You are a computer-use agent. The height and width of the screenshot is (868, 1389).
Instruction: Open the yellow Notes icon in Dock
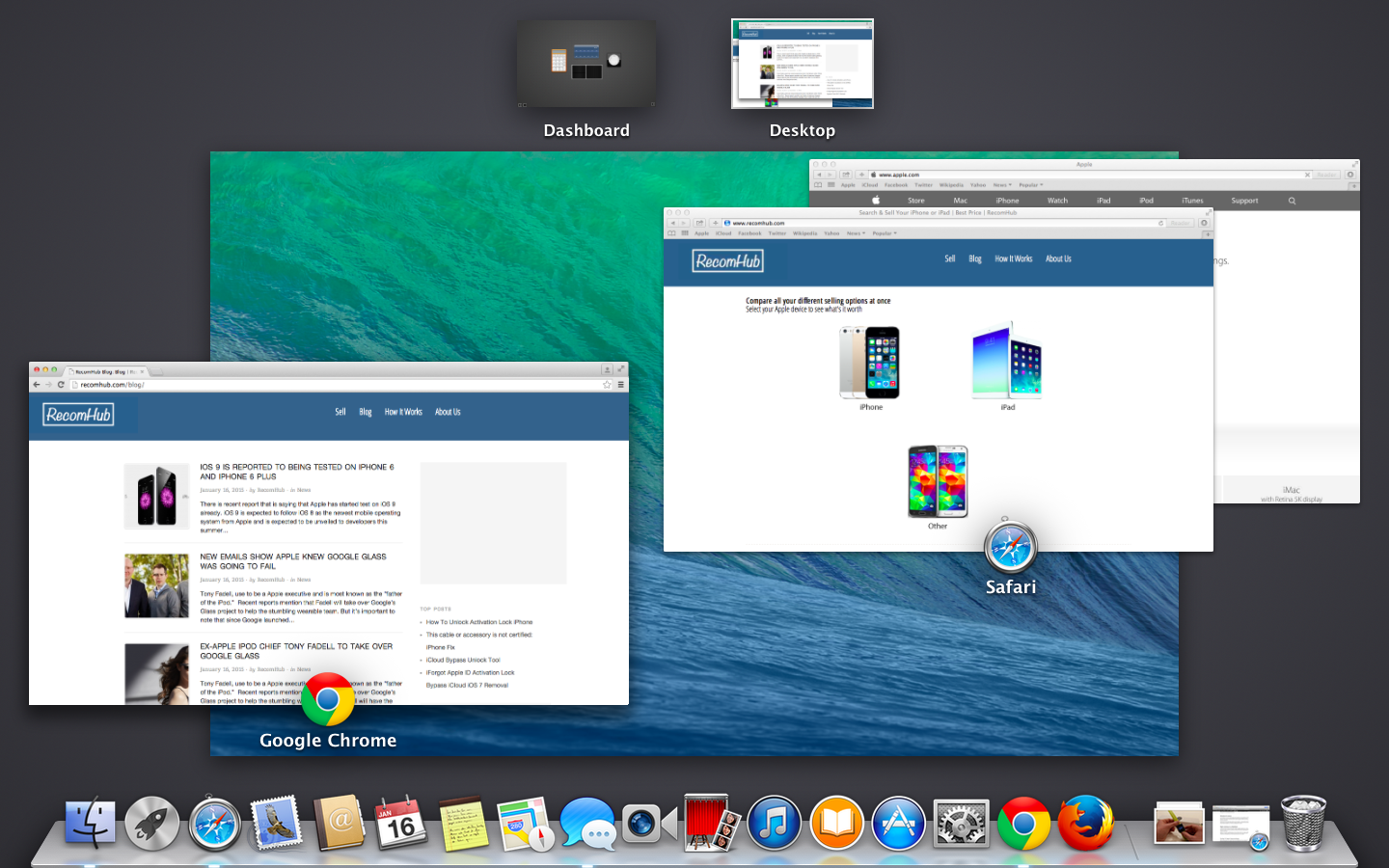[x=464, y=824]
